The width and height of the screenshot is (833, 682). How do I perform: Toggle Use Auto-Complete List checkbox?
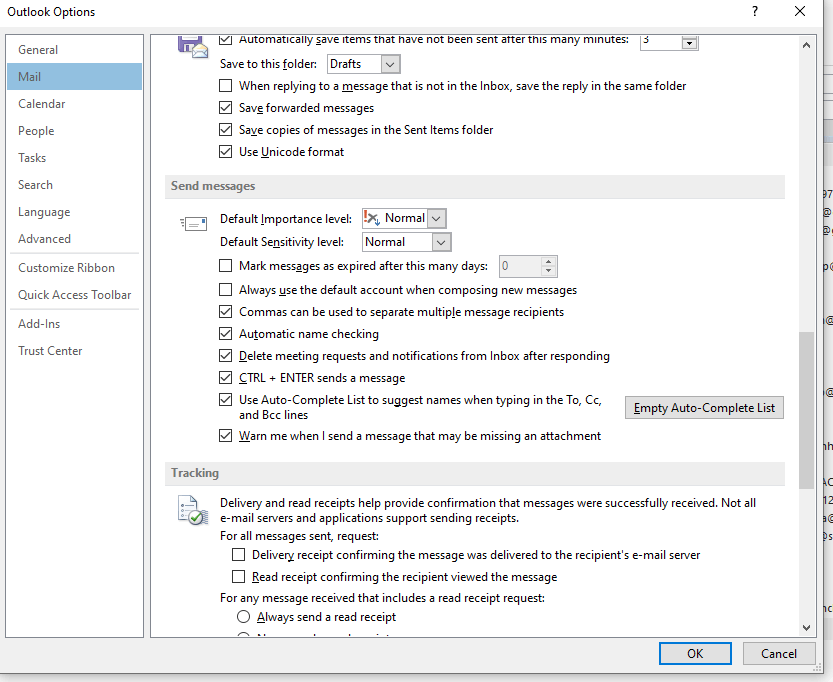coord(226,399)
